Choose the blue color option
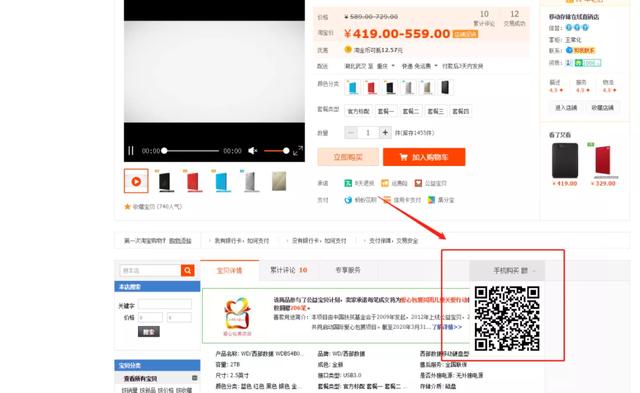 (x=353, y=87)
